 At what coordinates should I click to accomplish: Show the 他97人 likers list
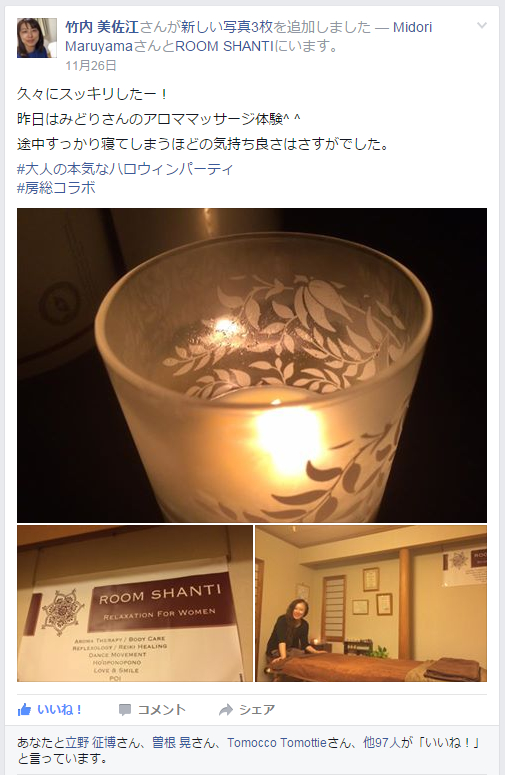point(381,742)
